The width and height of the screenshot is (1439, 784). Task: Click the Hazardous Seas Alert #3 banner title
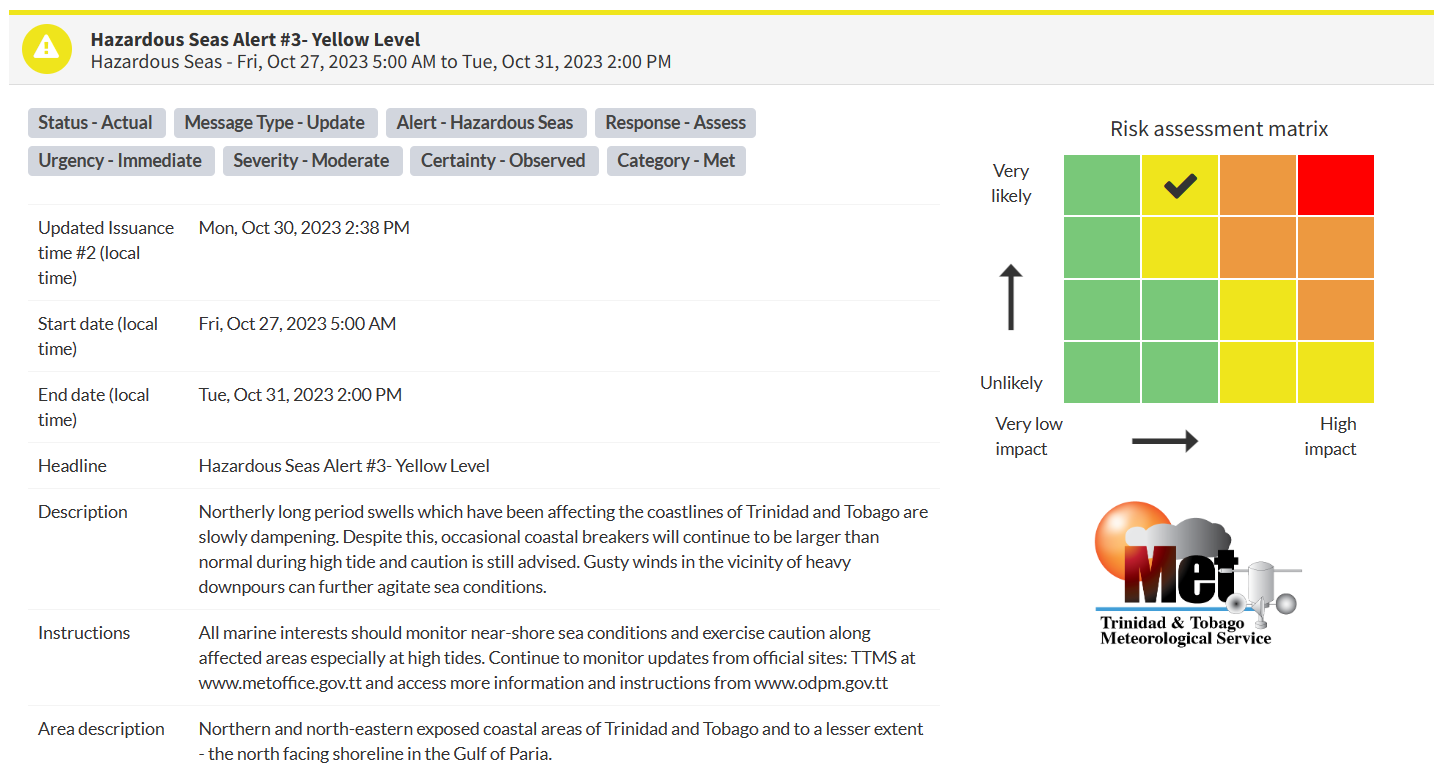pyautogui.click(x=256, y=39)
